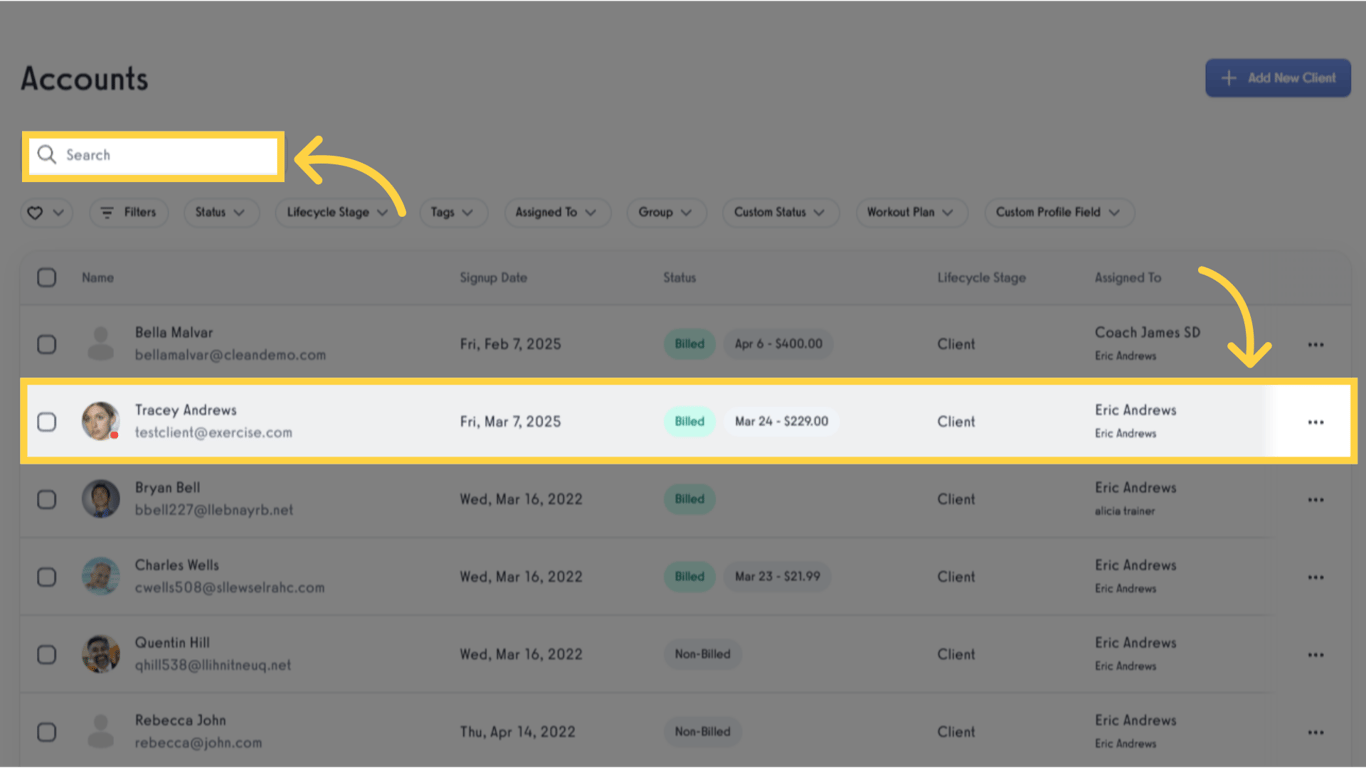
Task: Click the heart favorites filter icon
Action: [x=34, y=212]
